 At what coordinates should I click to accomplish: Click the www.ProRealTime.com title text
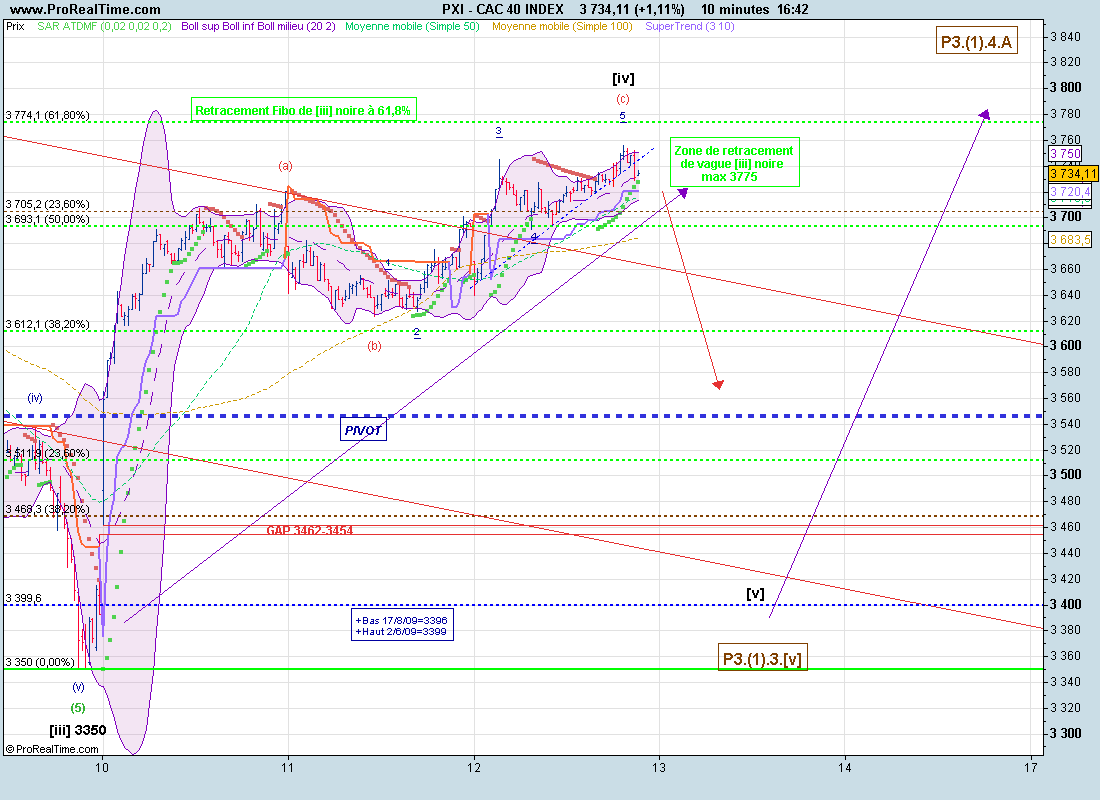[x=86, y=9]
